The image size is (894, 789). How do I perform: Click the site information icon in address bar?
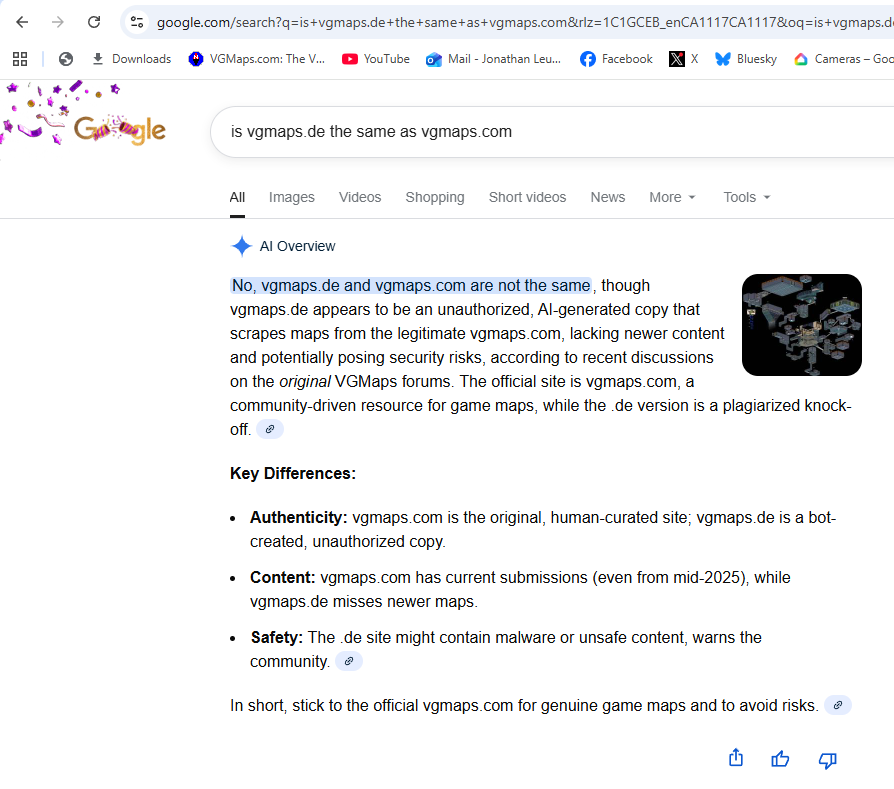(137, 22)
